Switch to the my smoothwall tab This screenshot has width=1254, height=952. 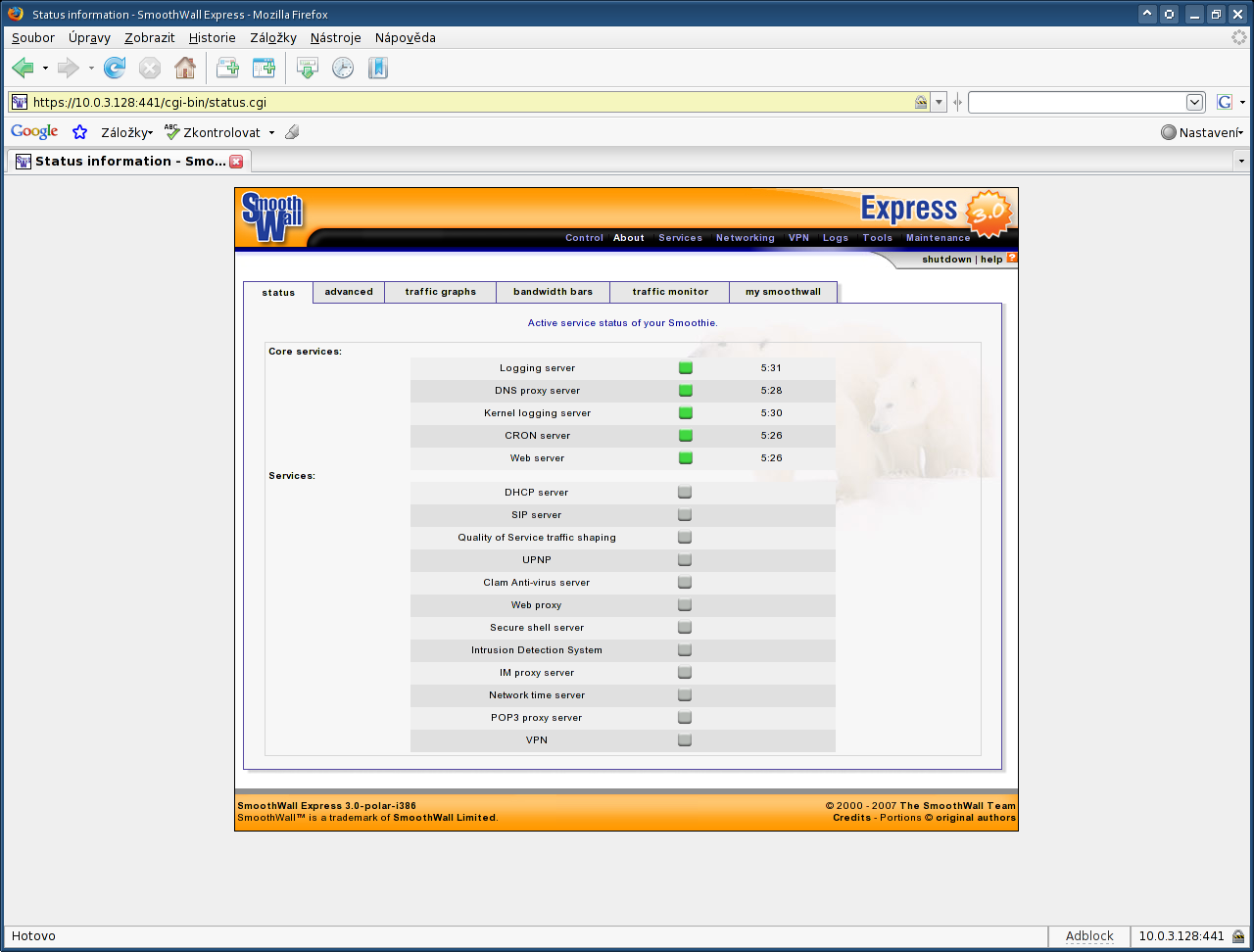coord(783,292)
